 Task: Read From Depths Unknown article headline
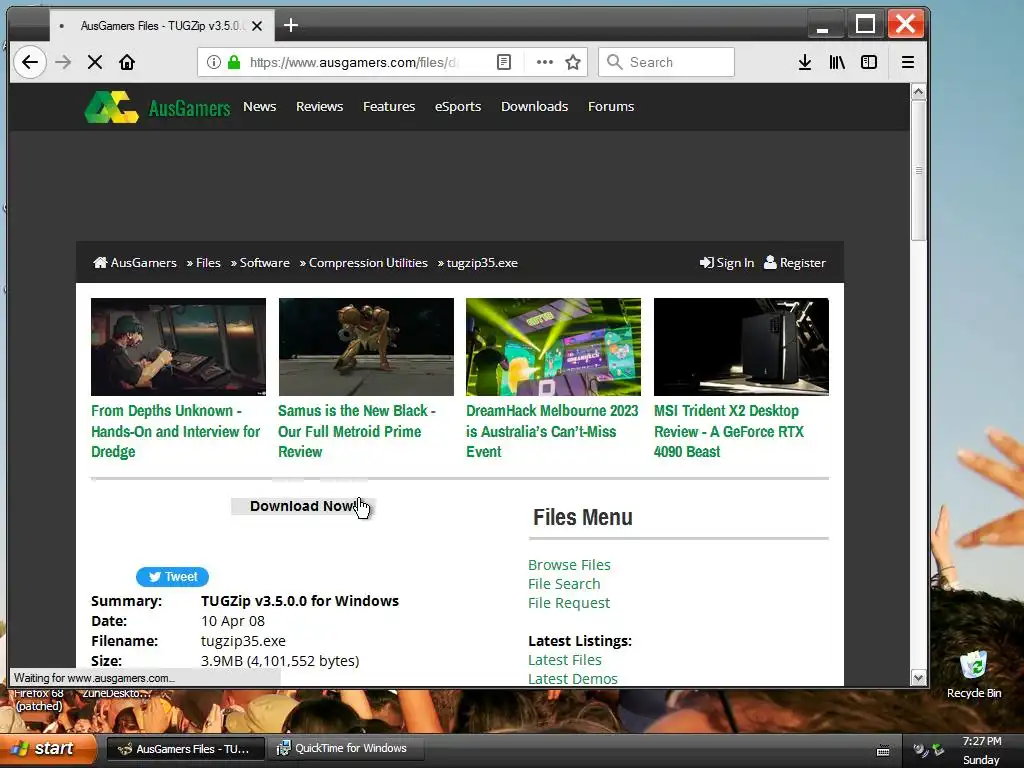click(x=176, y=431)
